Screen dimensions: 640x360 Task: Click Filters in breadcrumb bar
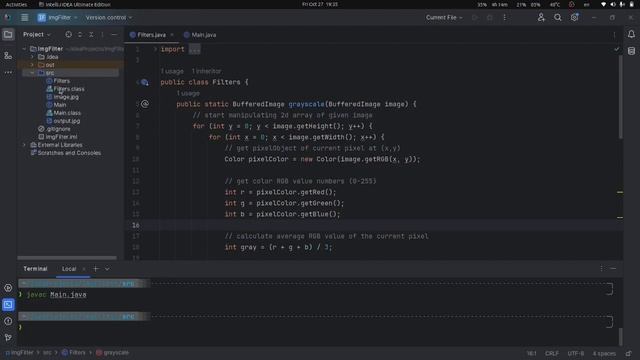click(74, 353)
